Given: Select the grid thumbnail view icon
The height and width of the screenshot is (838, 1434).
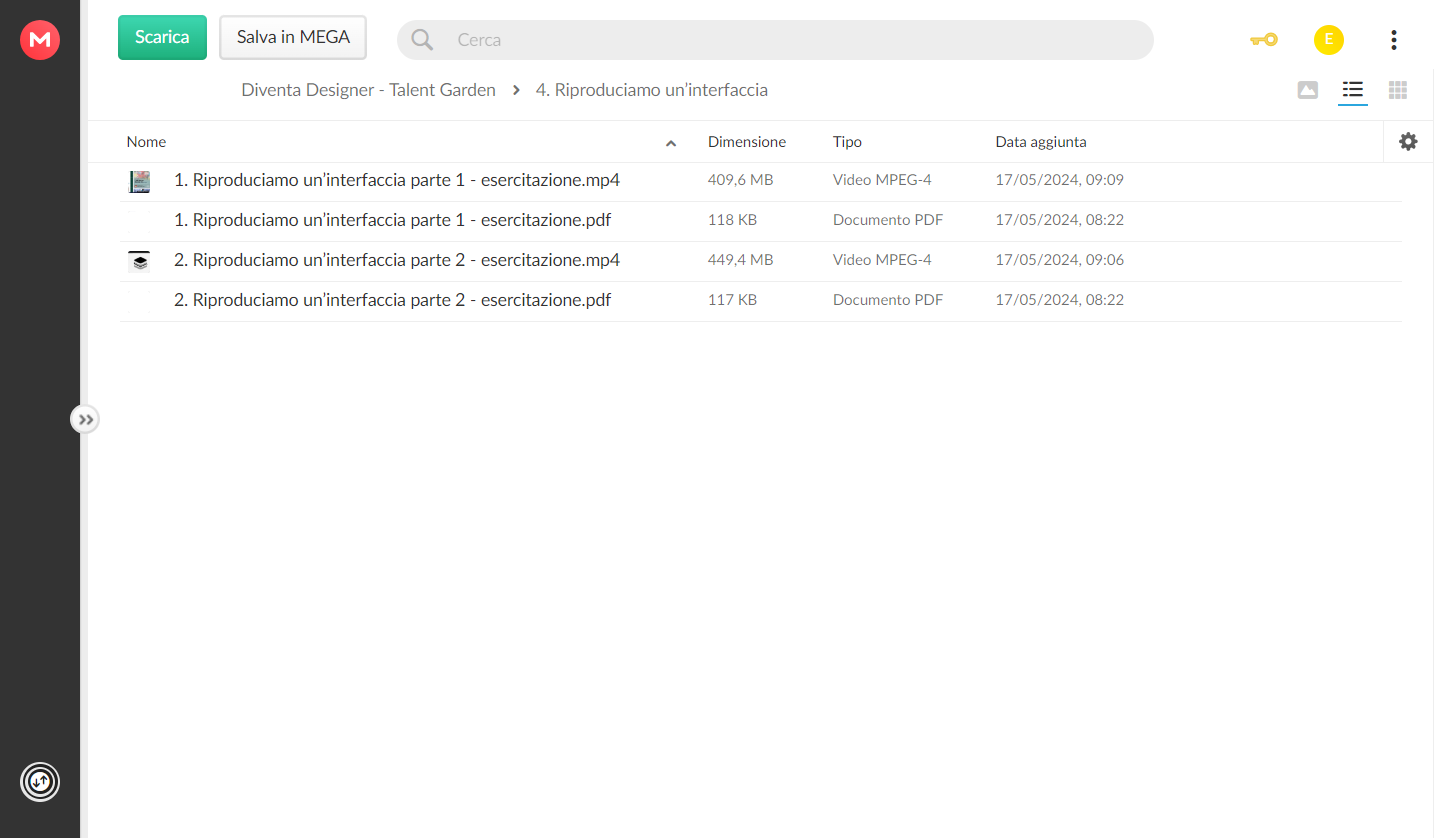Looking at the screenshot, I should [x=1398, y=90].
